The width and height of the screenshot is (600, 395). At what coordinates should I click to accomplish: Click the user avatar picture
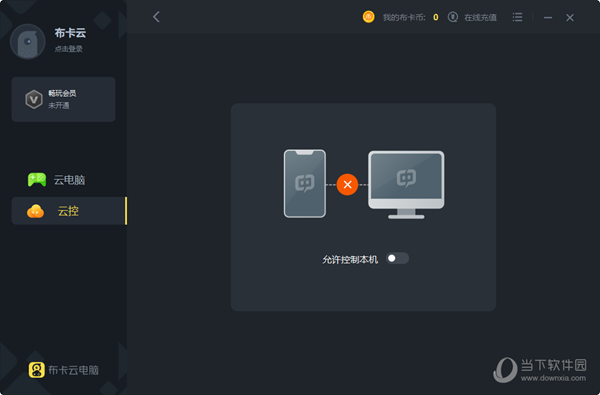pos(28,41)
